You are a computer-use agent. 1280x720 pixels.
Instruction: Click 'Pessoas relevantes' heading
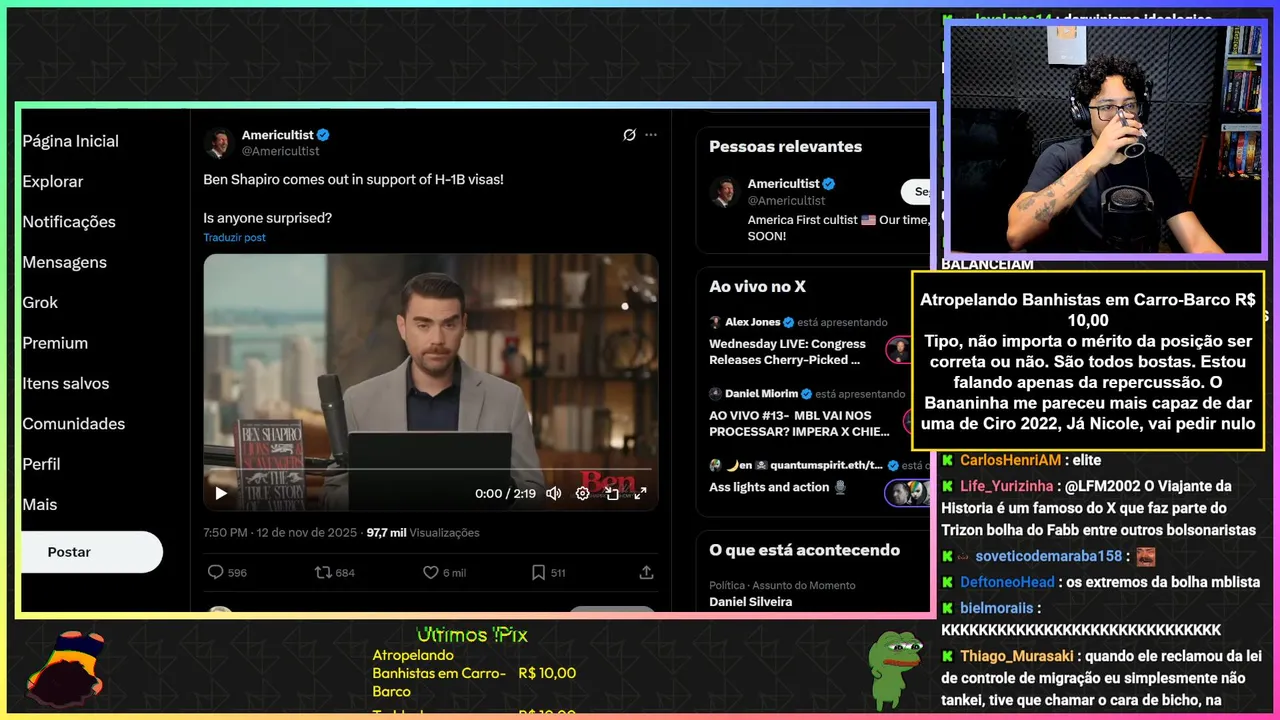785,146
